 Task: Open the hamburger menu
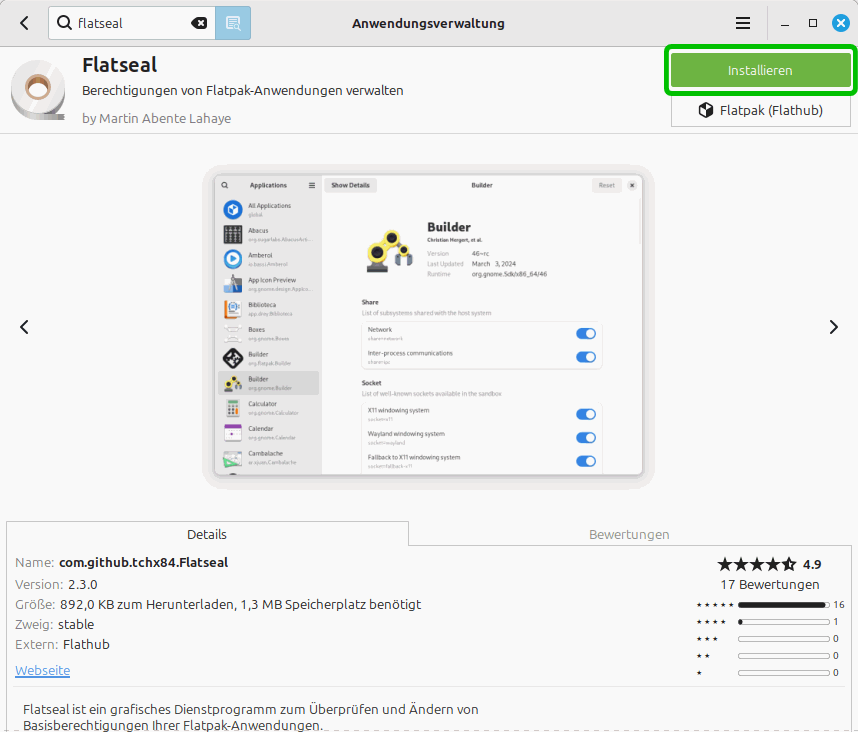743,23
